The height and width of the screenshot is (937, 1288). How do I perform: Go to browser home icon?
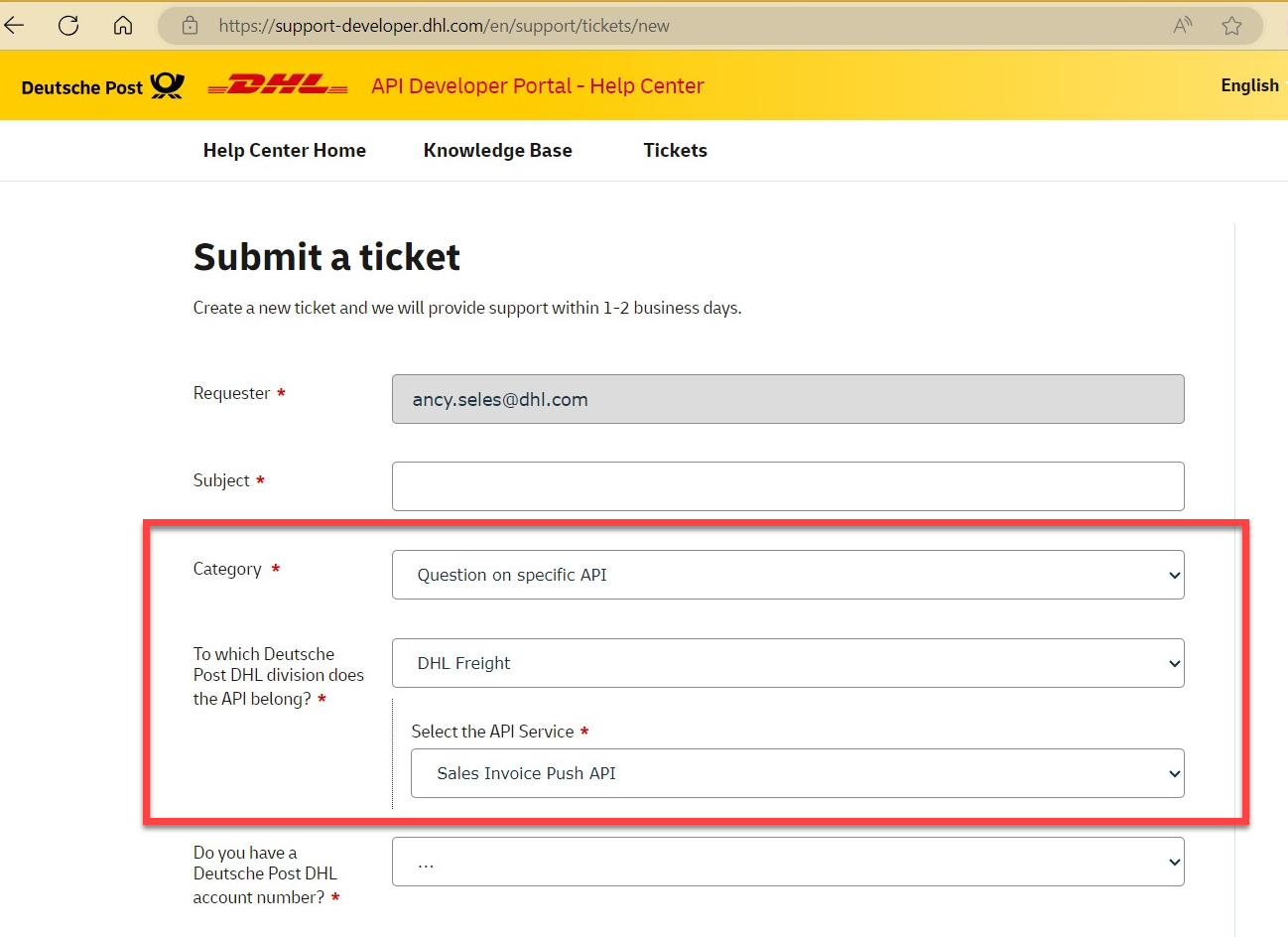tap(123, 26)
